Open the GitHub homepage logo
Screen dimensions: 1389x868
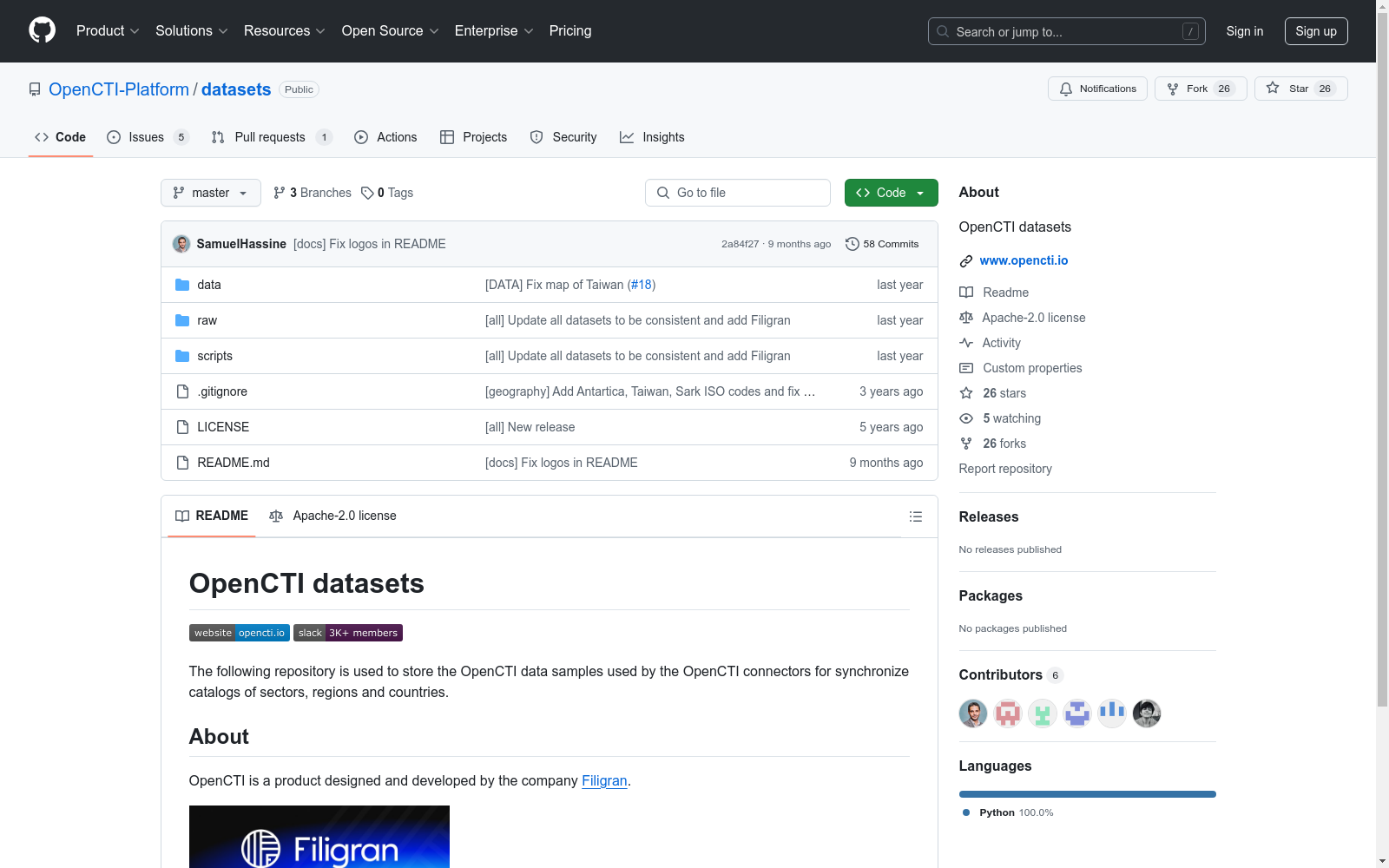point(42,30)
